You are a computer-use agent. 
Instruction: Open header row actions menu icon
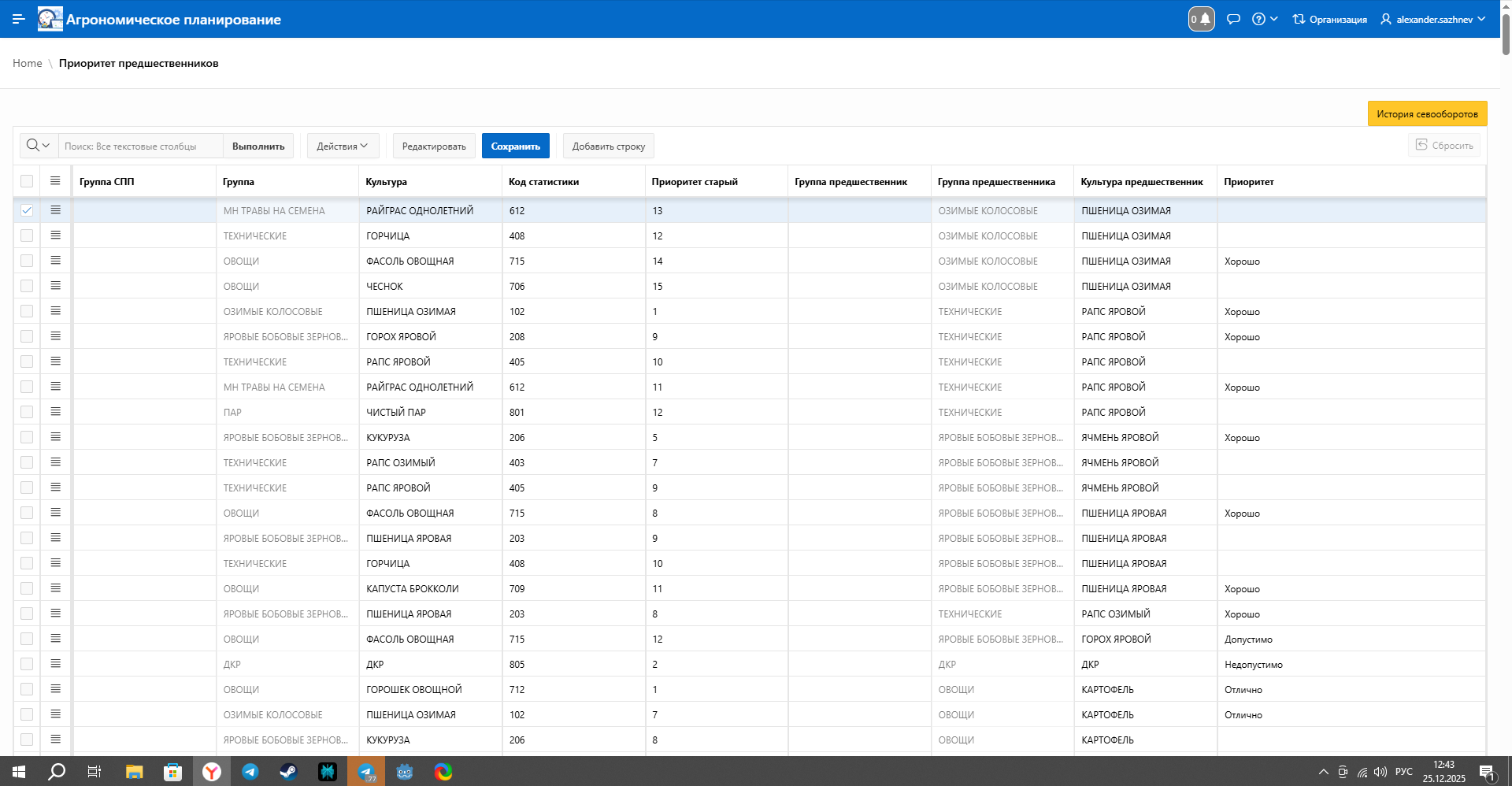click(55, 181)
